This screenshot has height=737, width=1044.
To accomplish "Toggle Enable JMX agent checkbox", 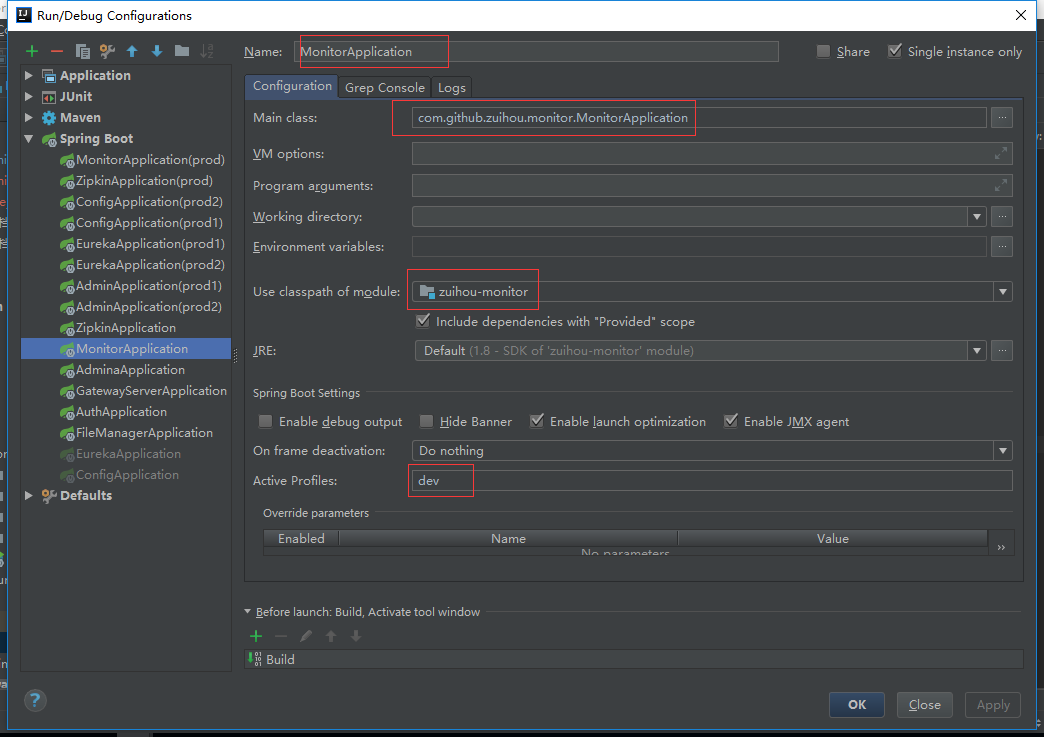I will (730, 421).
